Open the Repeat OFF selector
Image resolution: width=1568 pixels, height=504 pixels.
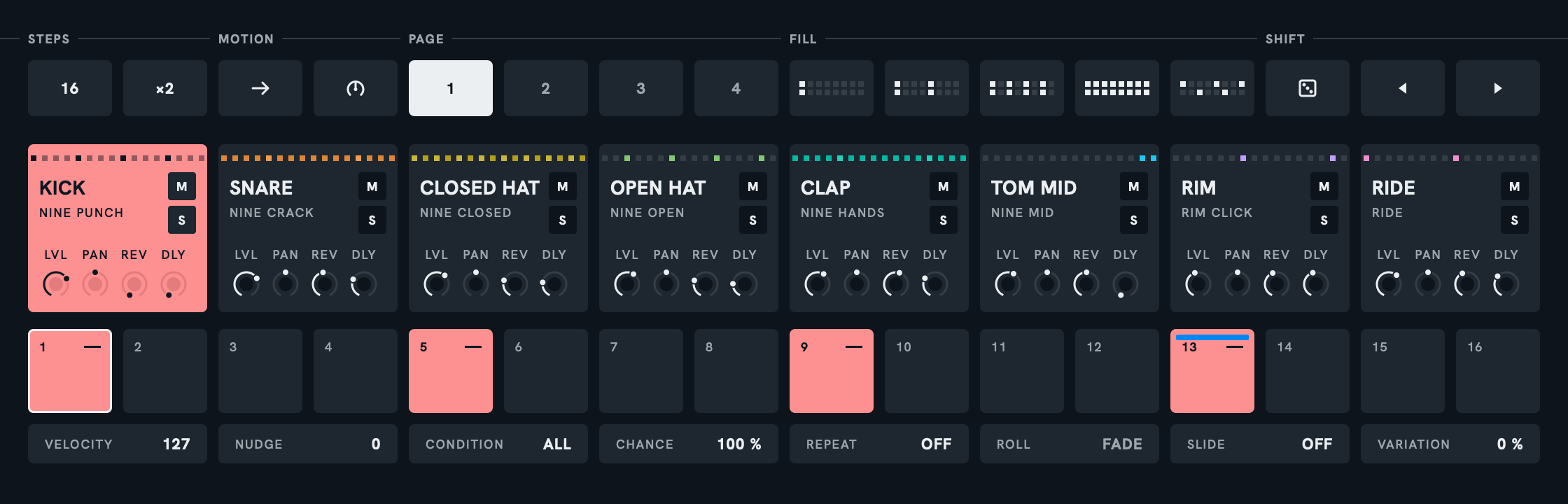[x=879, y=444]
